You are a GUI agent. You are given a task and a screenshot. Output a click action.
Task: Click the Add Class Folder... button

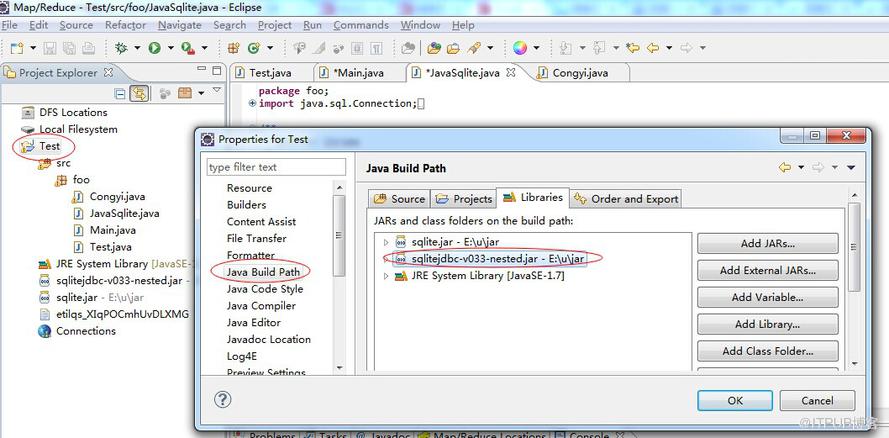tap(768, 351)
